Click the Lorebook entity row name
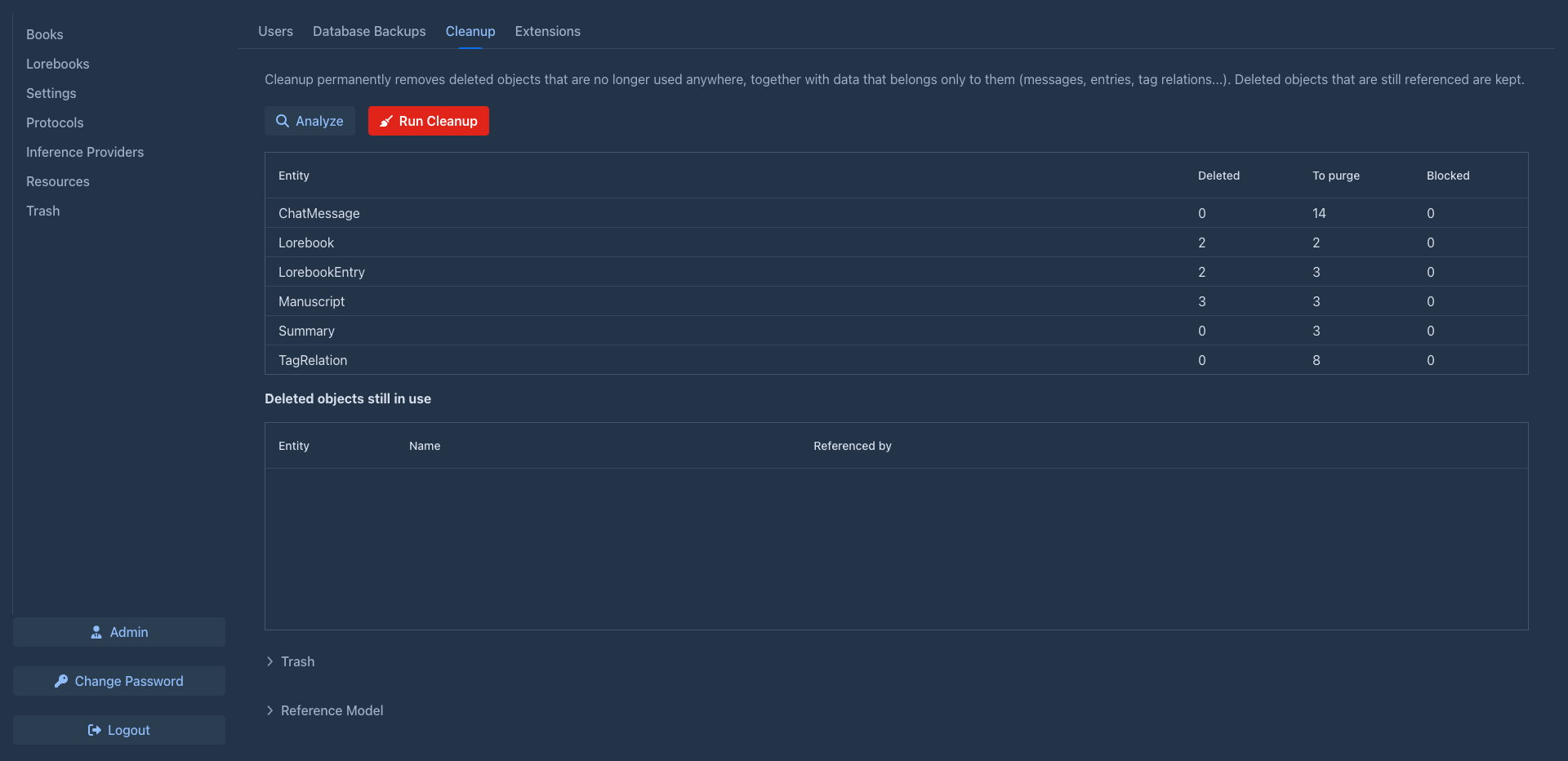 click(306, 243)
